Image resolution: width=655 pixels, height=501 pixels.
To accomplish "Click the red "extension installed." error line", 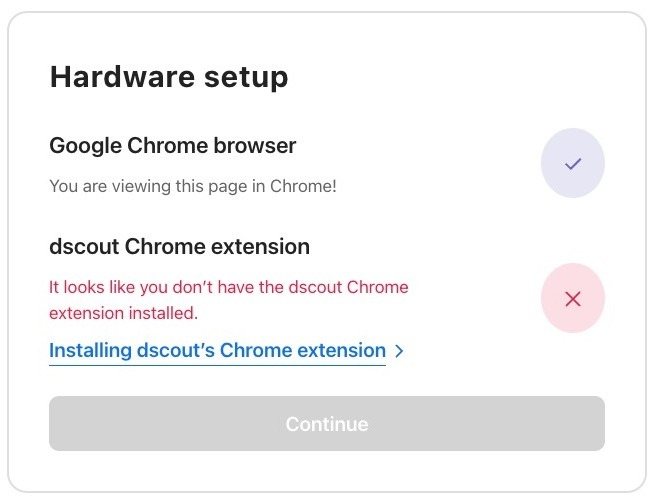I will click(124, 313).
